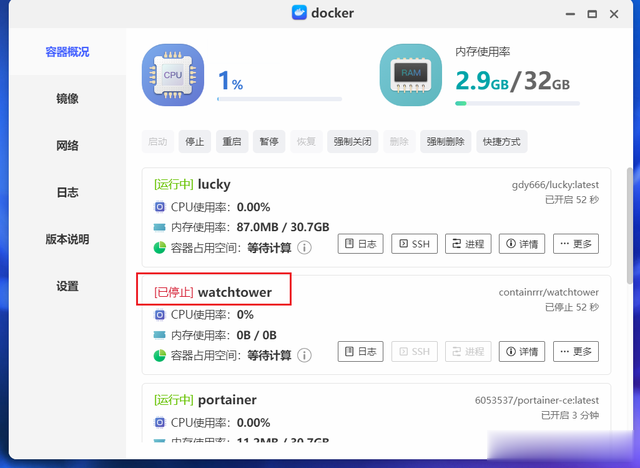
Task: Click lucky memory usage icon
Action: click(x=160, y=227)
